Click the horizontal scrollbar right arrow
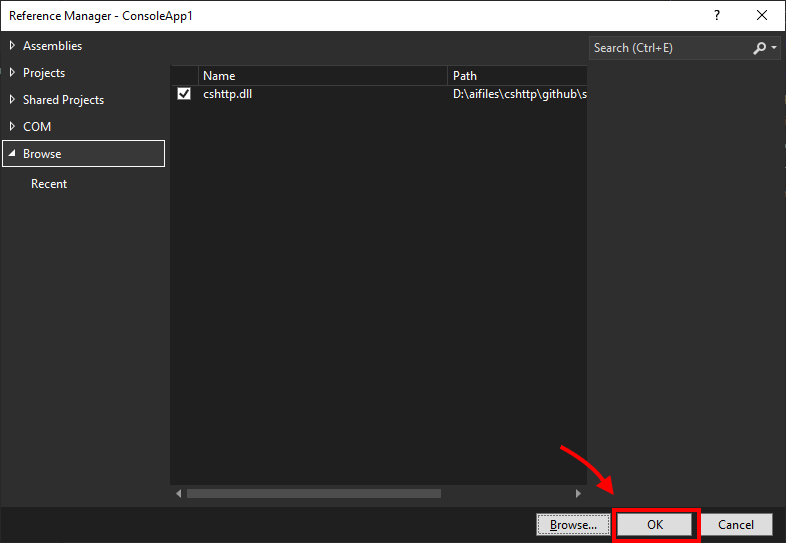Viewport: 786px width, 543px height. pos(578,493)
